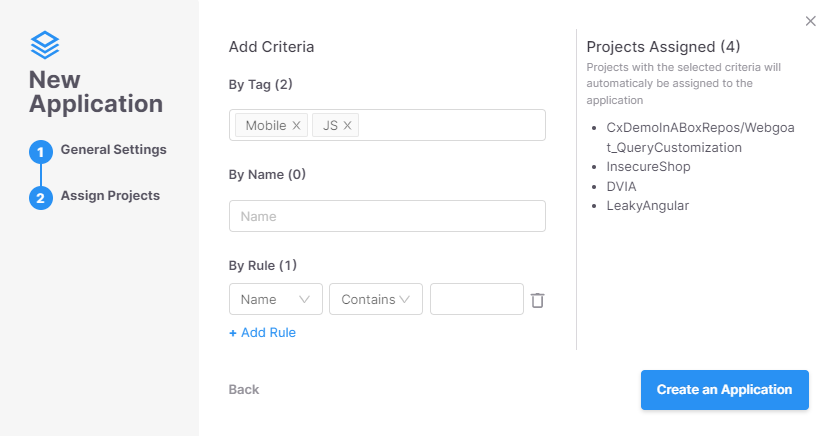Select the LeakyAngular project entry
The width and height of the screenshot is (835, 436).
648,205
